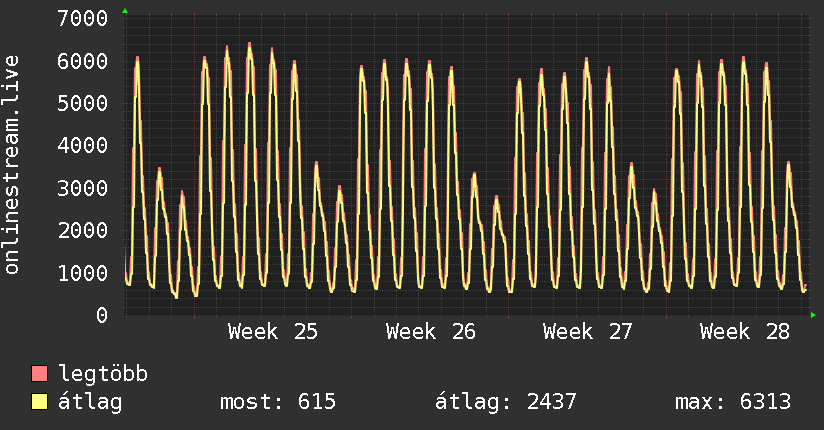The image size is (824, 430).
Task: Click the Week 27 axis label
Action: click(x=588, y=332)
